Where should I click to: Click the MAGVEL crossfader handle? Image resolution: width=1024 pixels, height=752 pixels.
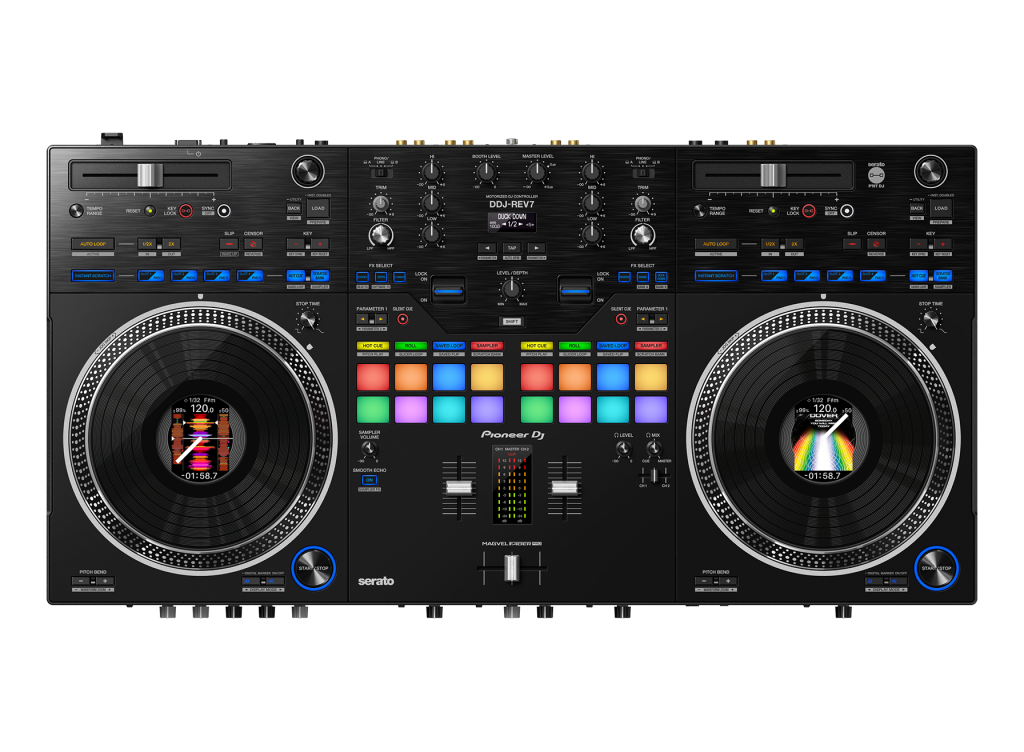(511, 569)
